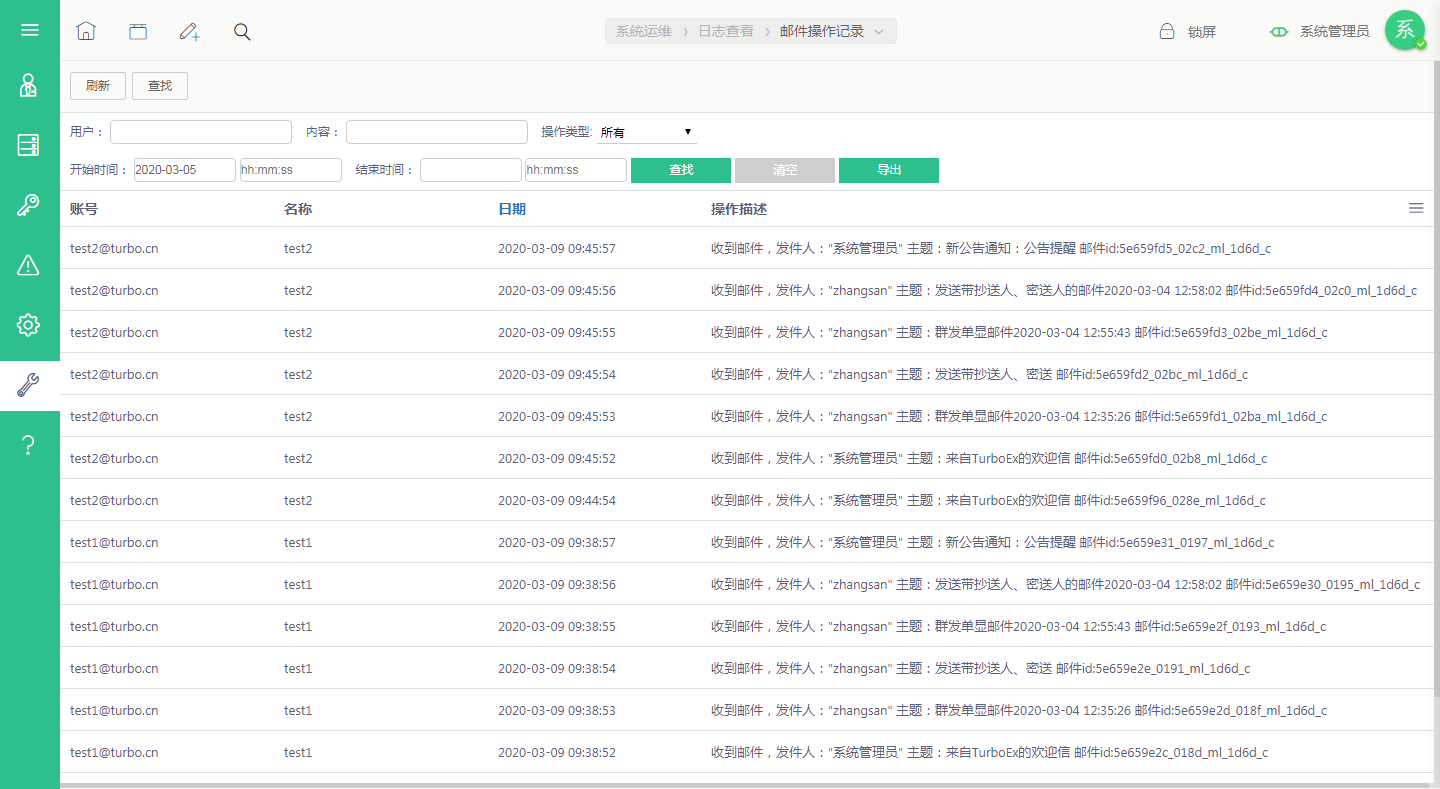Sort by the 账号 column header
The image size is (1440, 789).
tap(84, 209)
